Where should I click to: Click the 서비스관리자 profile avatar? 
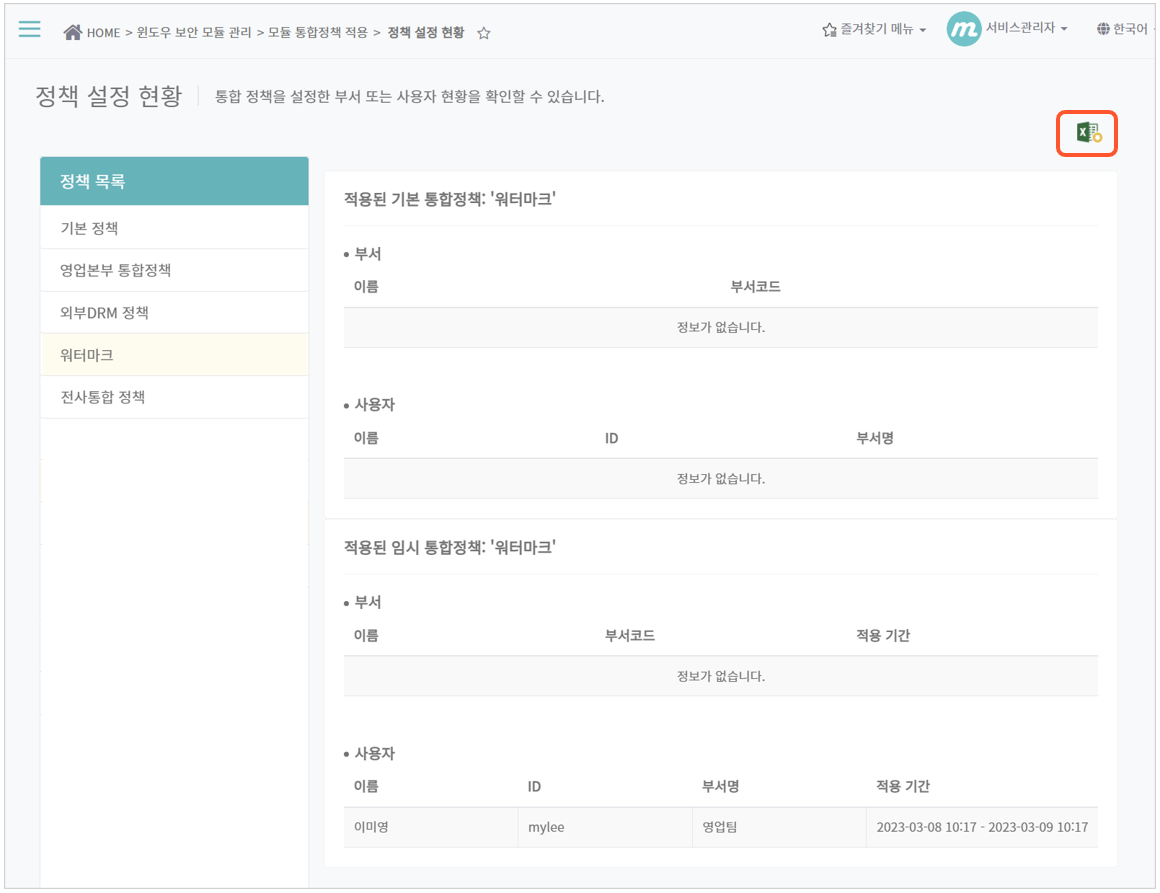pyautogui.click(x=964, y=29)
